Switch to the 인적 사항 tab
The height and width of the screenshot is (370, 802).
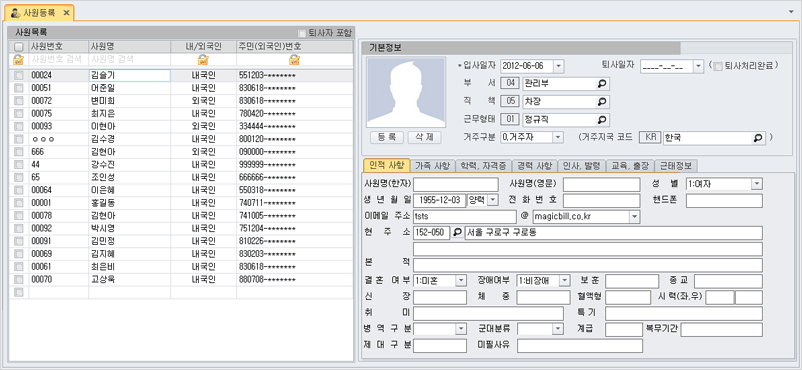(386, 165)
